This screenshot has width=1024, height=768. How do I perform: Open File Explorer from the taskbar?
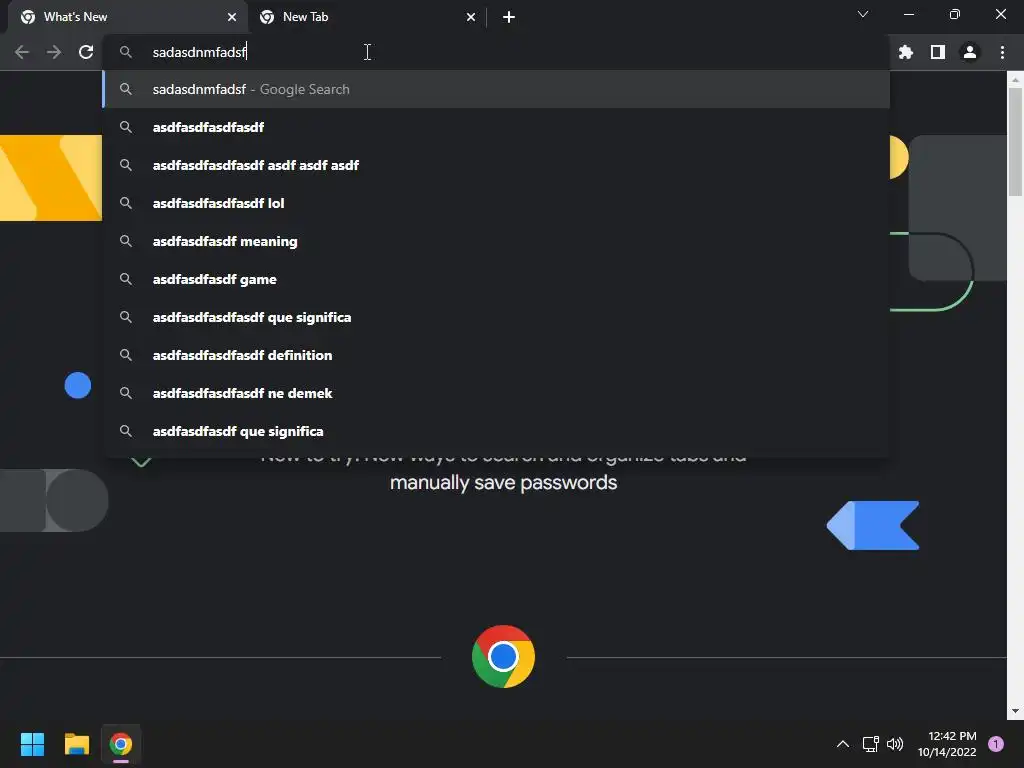coord(76,744)
